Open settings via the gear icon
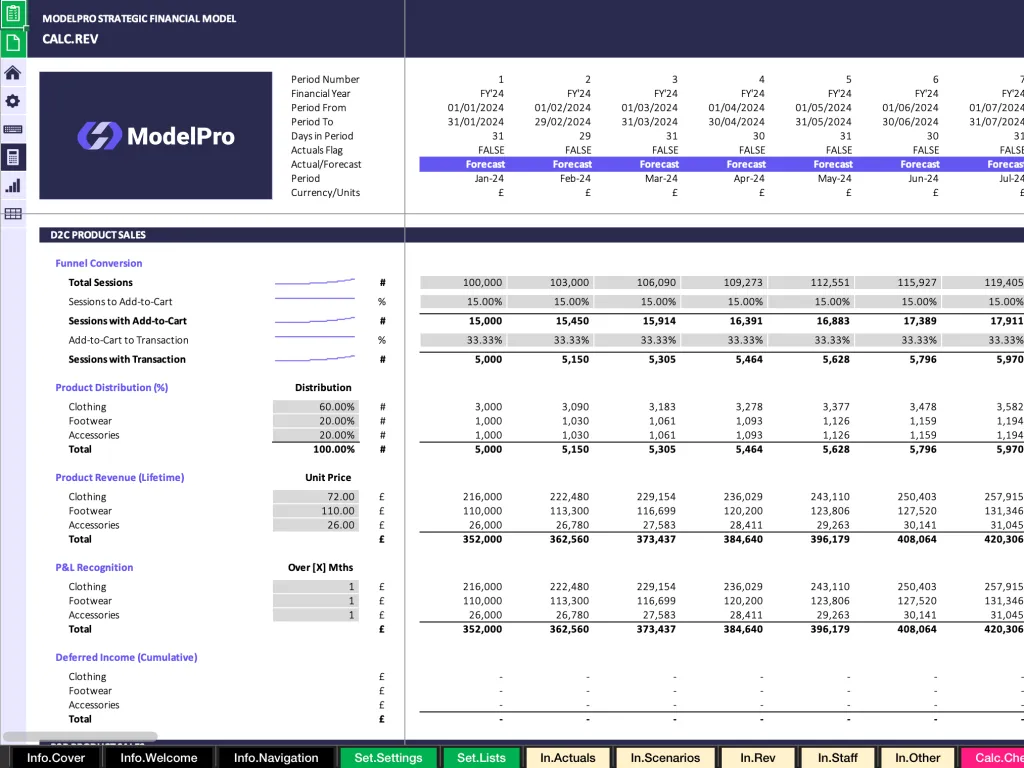Image resolution: width=1024 pixels, height=768 pixels. coord(13,101)
